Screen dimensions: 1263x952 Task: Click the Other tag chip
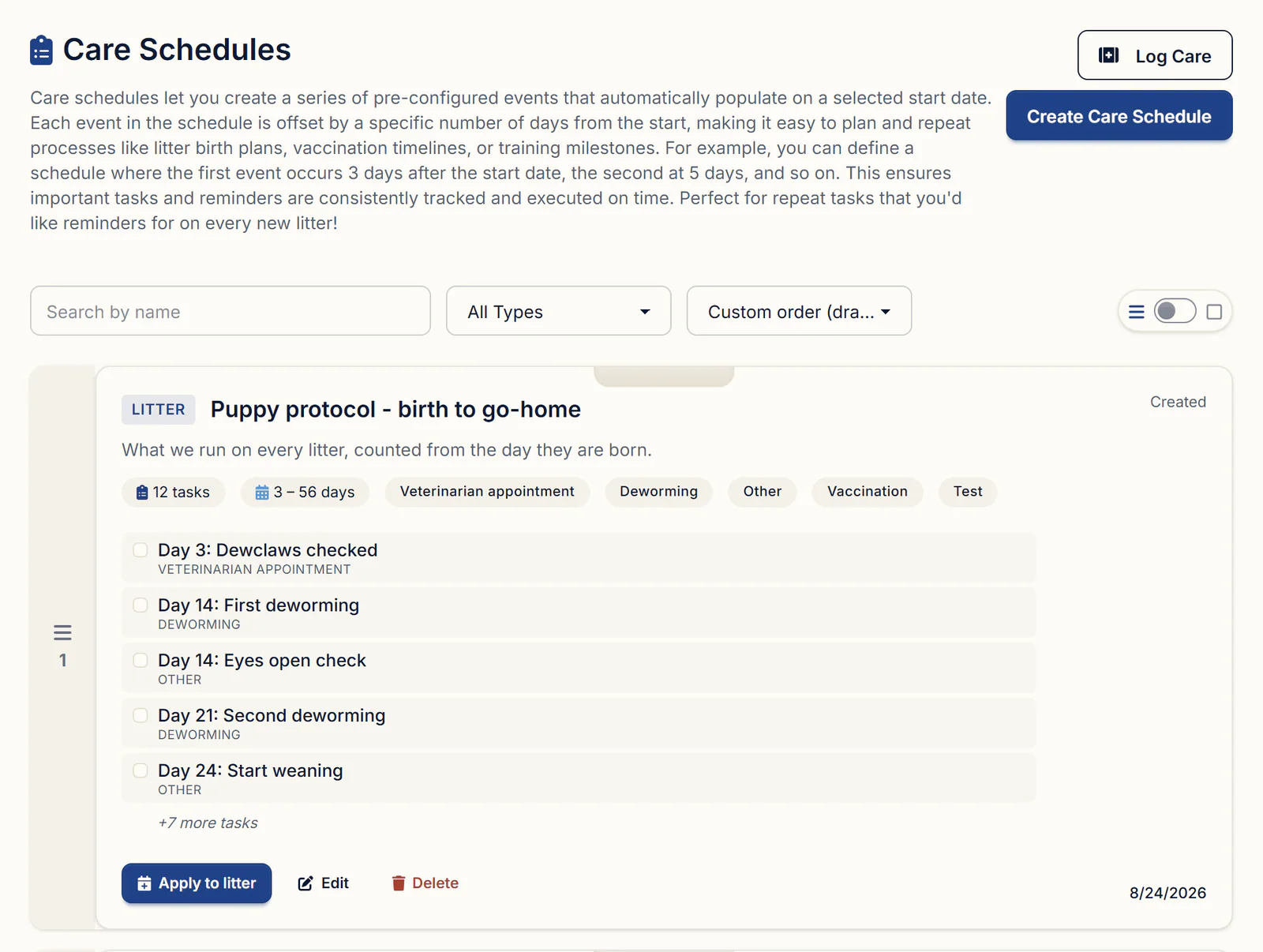click(x=762, y=492)
